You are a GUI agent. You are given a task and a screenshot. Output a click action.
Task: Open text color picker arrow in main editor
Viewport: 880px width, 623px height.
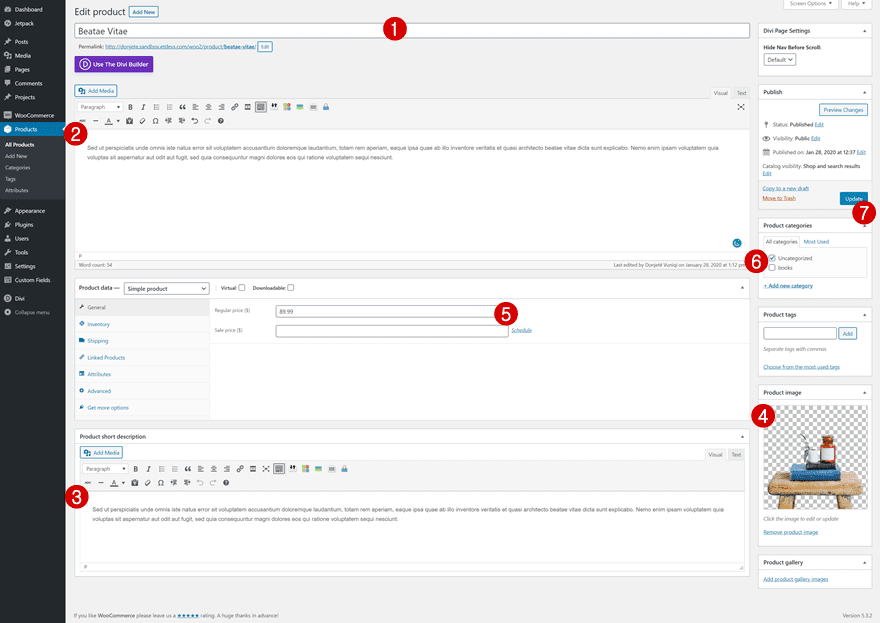[118, 121]
